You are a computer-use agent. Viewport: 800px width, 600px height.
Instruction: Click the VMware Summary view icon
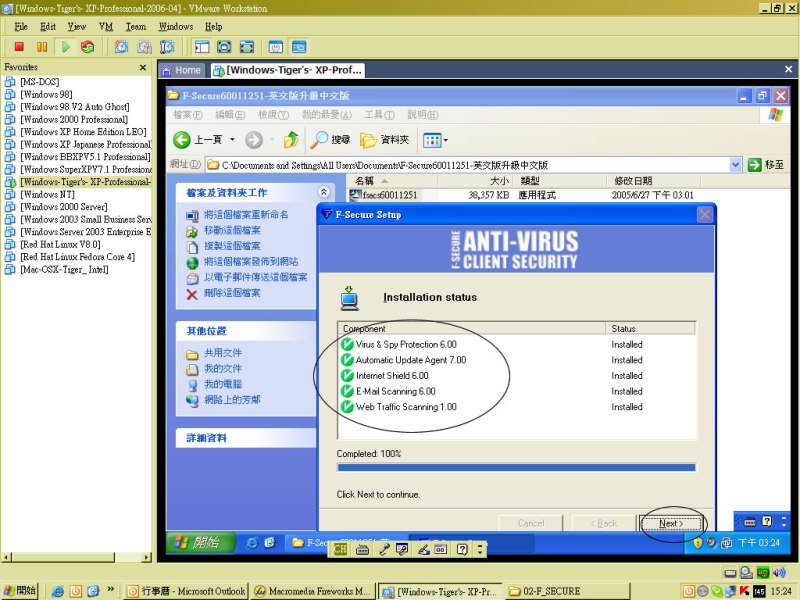(x=276, y=47)
